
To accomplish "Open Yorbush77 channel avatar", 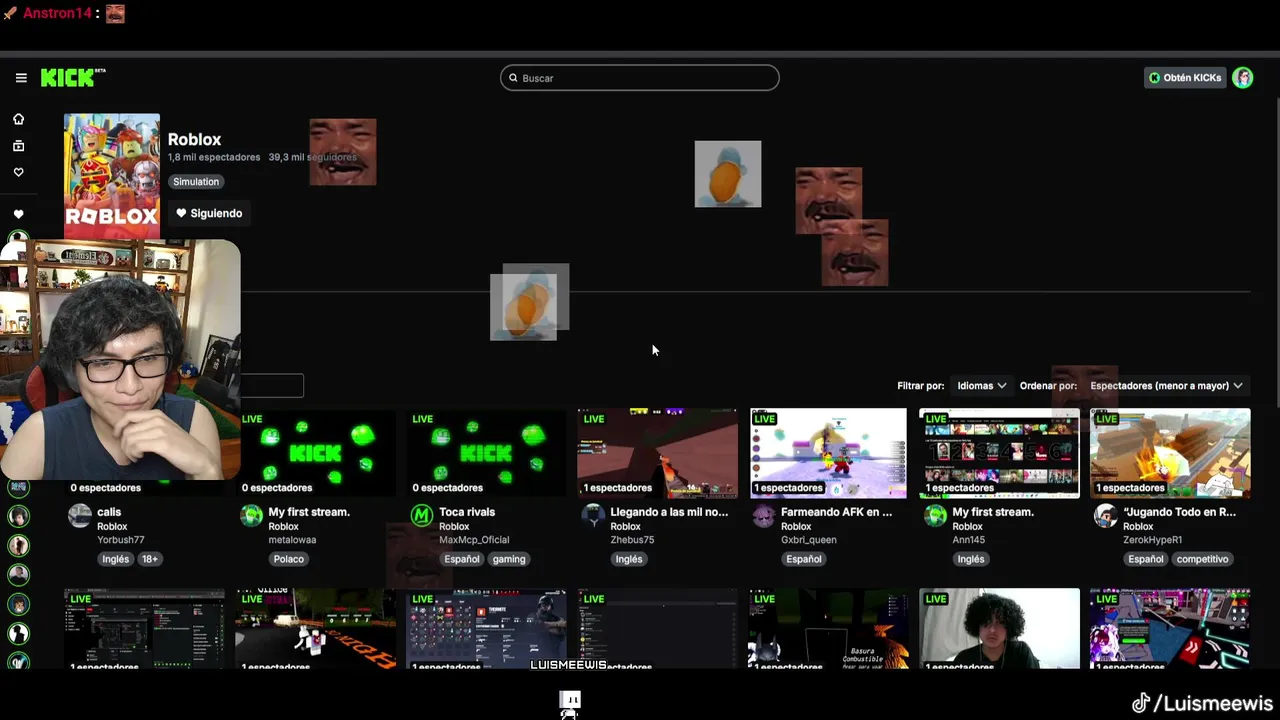I will click(80, 516).
